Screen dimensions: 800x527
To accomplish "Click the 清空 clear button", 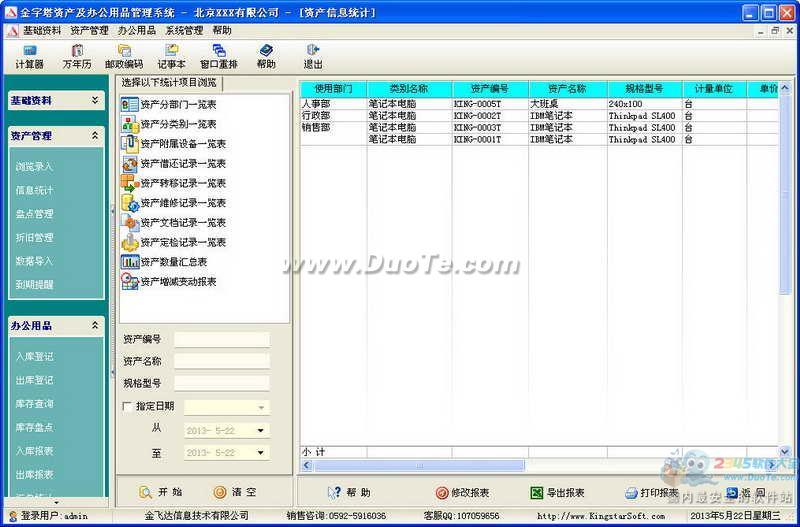I will 235,492.
